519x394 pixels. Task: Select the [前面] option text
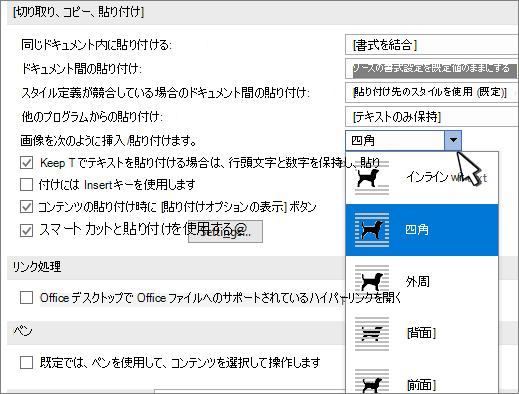pyautogui.click(x=421, y=385)
